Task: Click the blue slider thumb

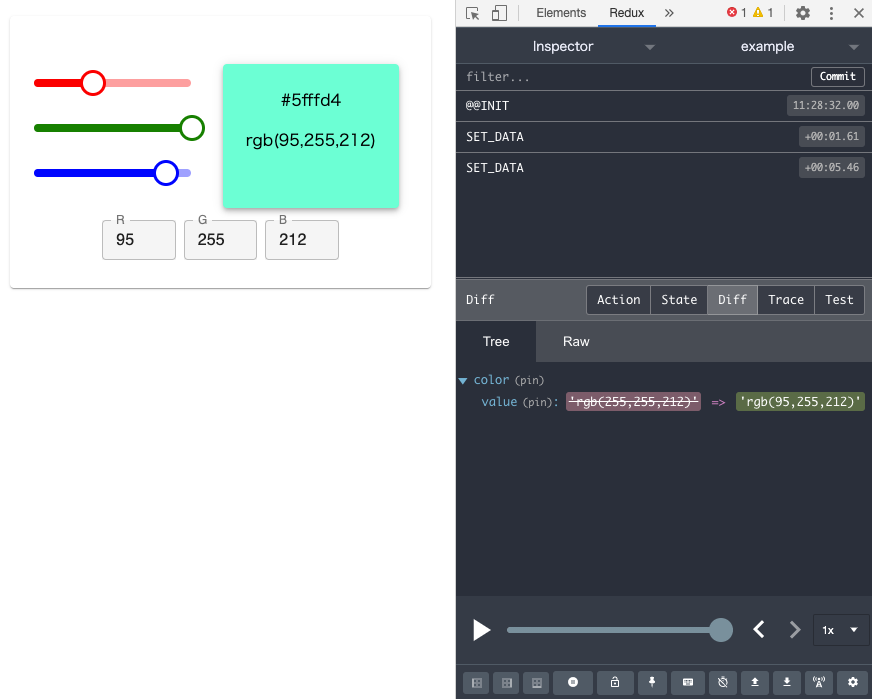Action: tap(166, 173)
